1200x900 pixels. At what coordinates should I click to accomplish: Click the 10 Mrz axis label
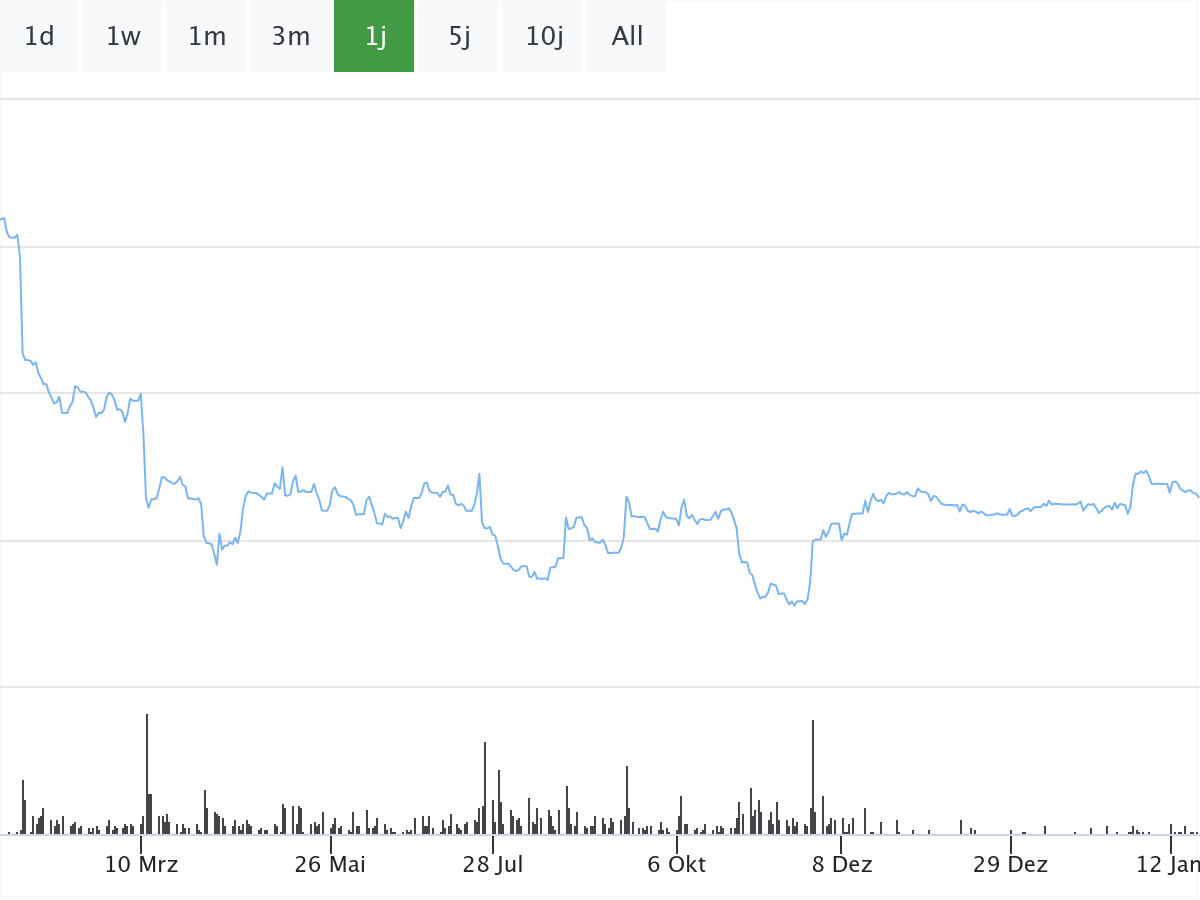tap(141, 864)
